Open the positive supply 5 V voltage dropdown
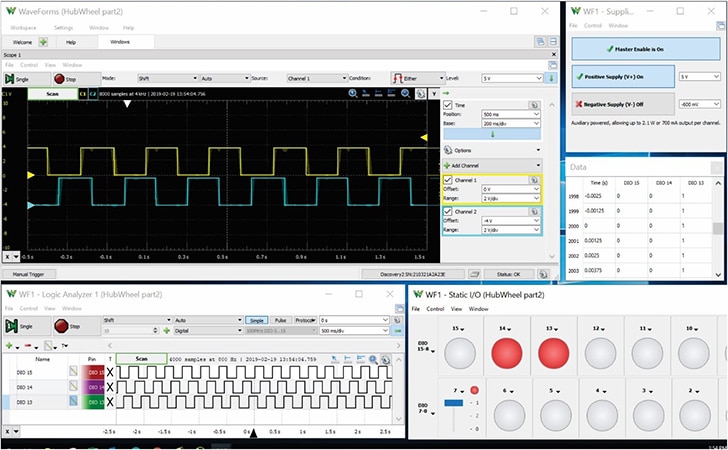The height and width of the screenshot is (450, 728). (x=698, y=76)
